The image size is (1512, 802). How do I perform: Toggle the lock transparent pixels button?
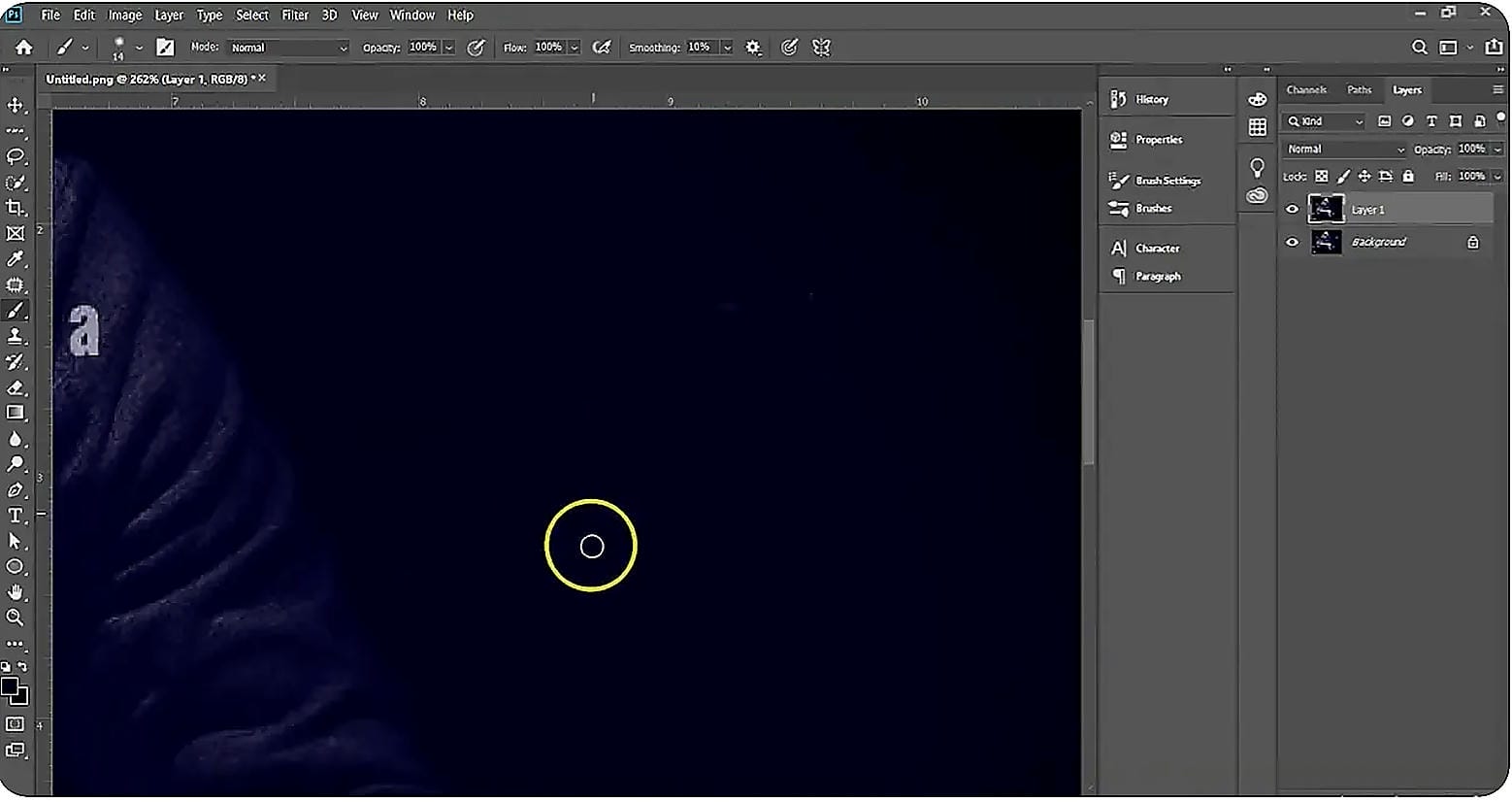click(1322, 177)
